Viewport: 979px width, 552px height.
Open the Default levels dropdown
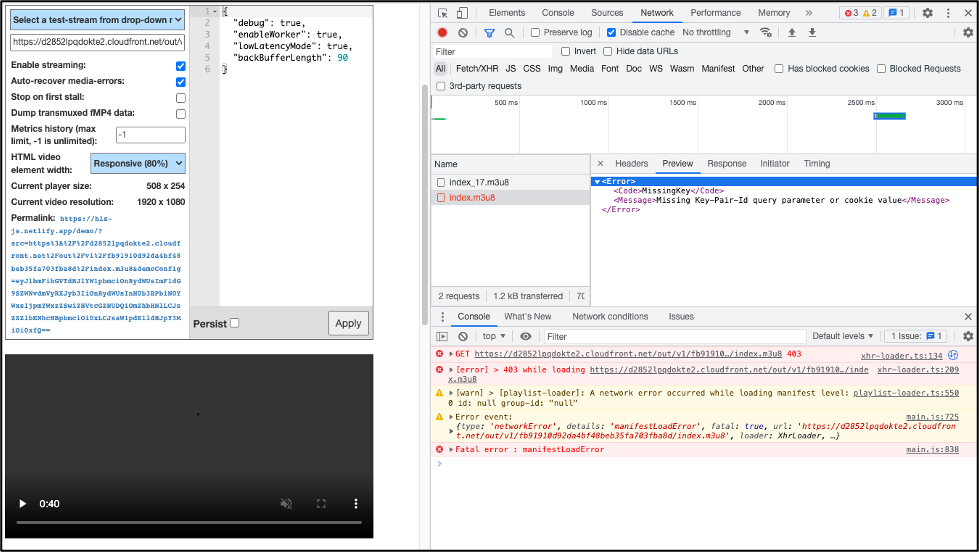843,337
